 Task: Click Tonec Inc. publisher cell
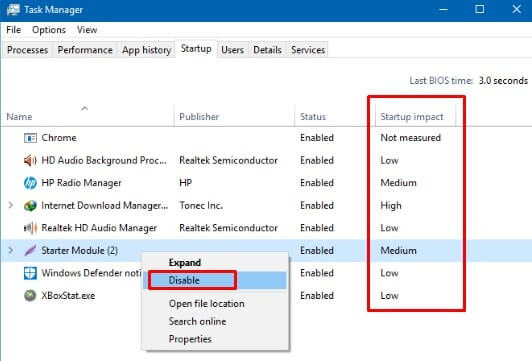(x=201, y=206)
